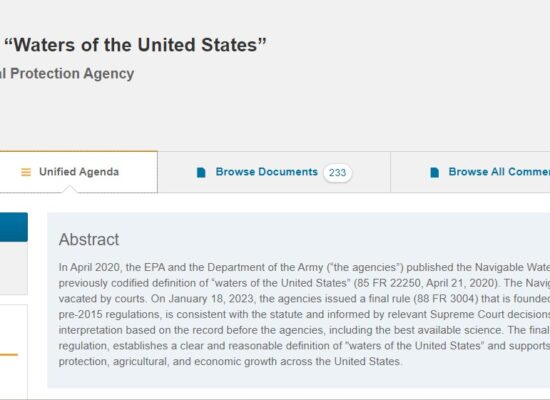550x400 pixels.
Task: Click the "January 18, 2023" date text
Action: [210, 299]
